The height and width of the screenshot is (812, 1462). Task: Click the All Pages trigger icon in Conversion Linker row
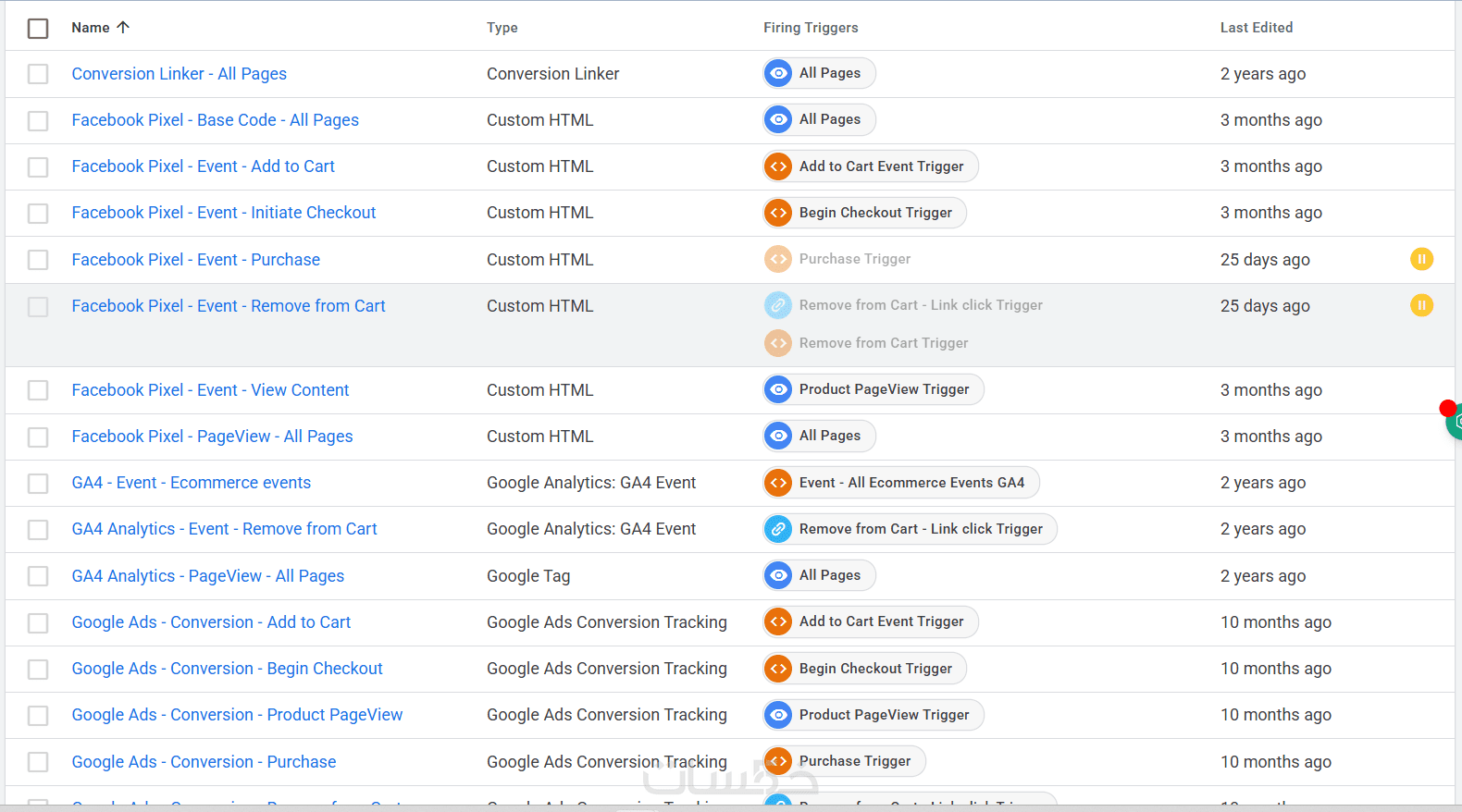779,73
